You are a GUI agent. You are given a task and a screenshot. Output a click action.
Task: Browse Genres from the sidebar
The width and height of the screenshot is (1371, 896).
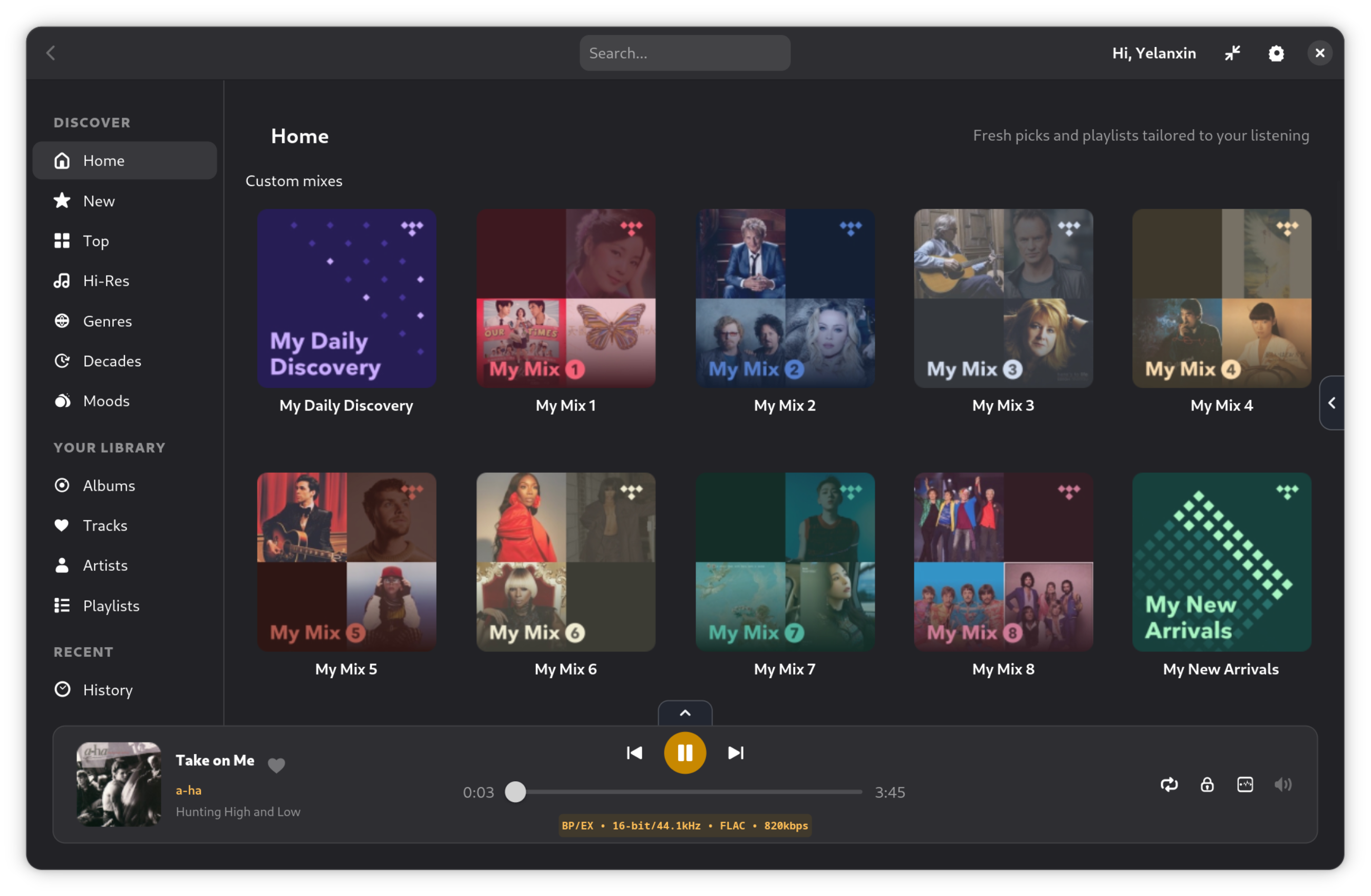click(x=125, y=321)
